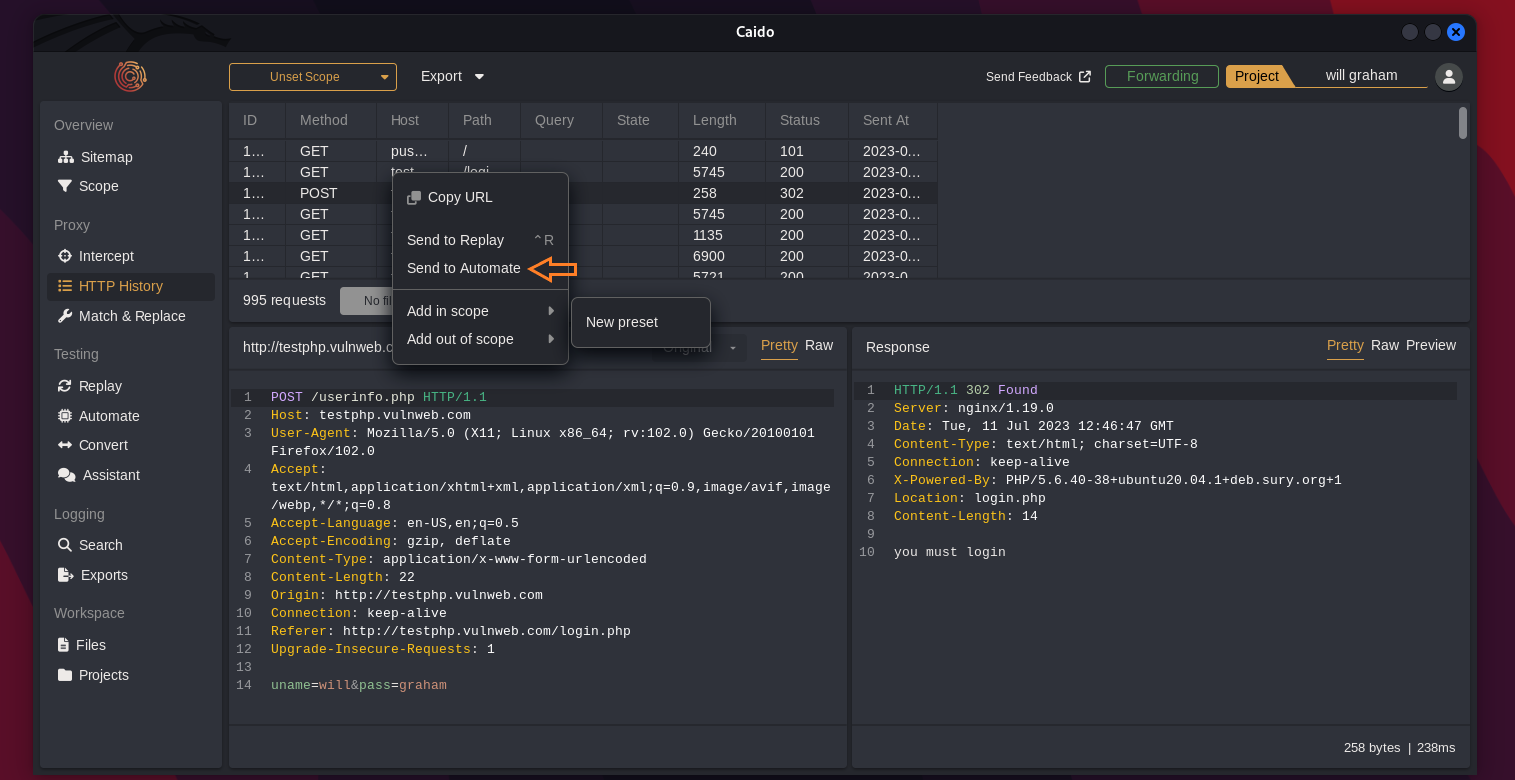Click the Referer header line in request
Screen dimensions: 1515x780
pos(450,631)
